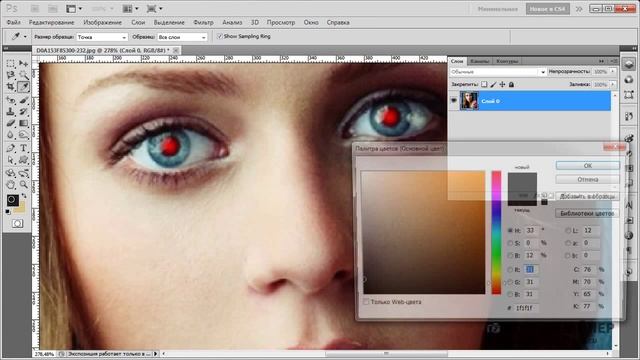Click the add to swatches button
640x360 pixels.
coord(587,196)
